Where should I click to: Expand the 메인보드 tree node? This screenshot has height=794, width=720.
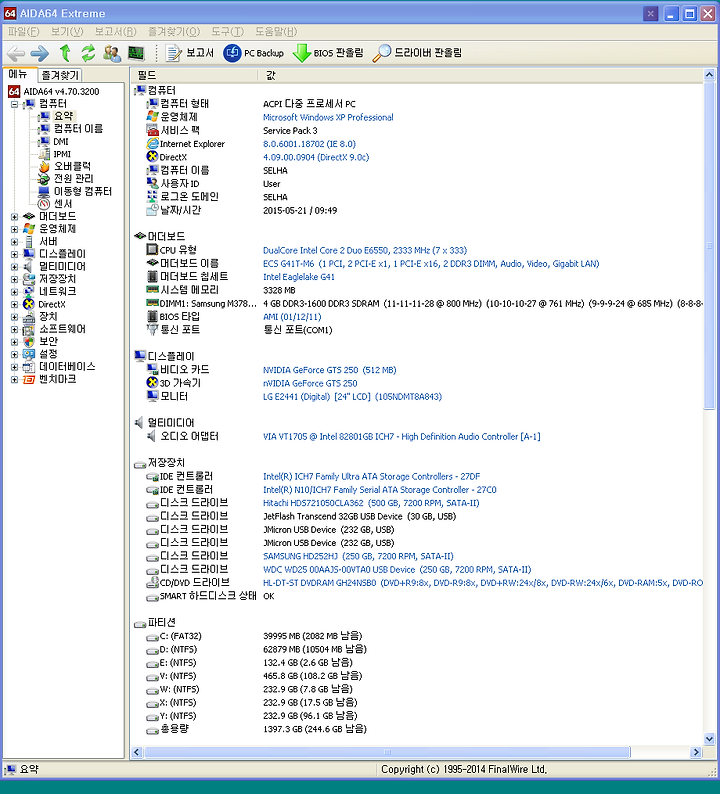coord(14,216)
